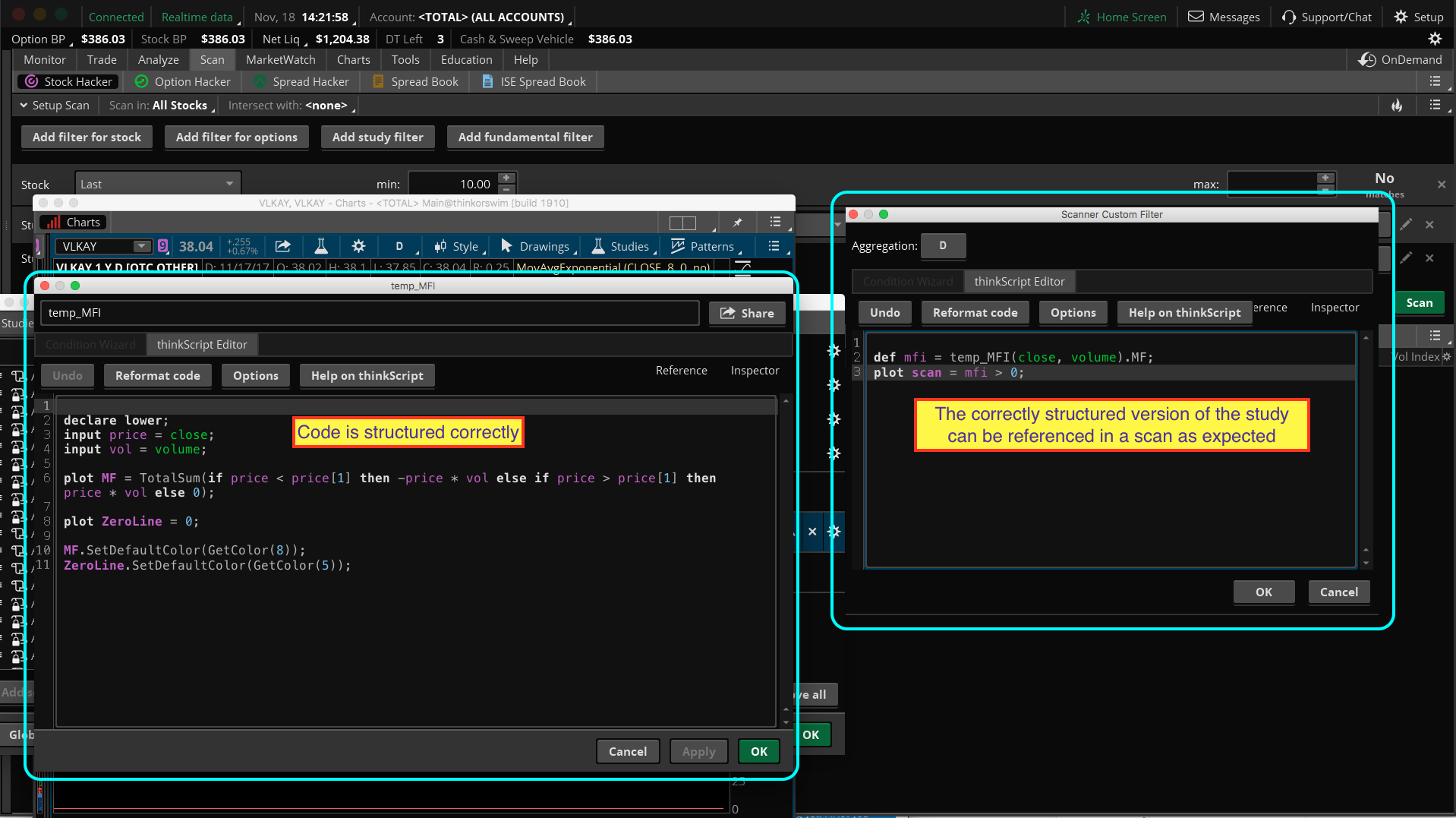Collapse the Setup Scan section
This screenshot has height=818, width=1456.
coord(55,106)
